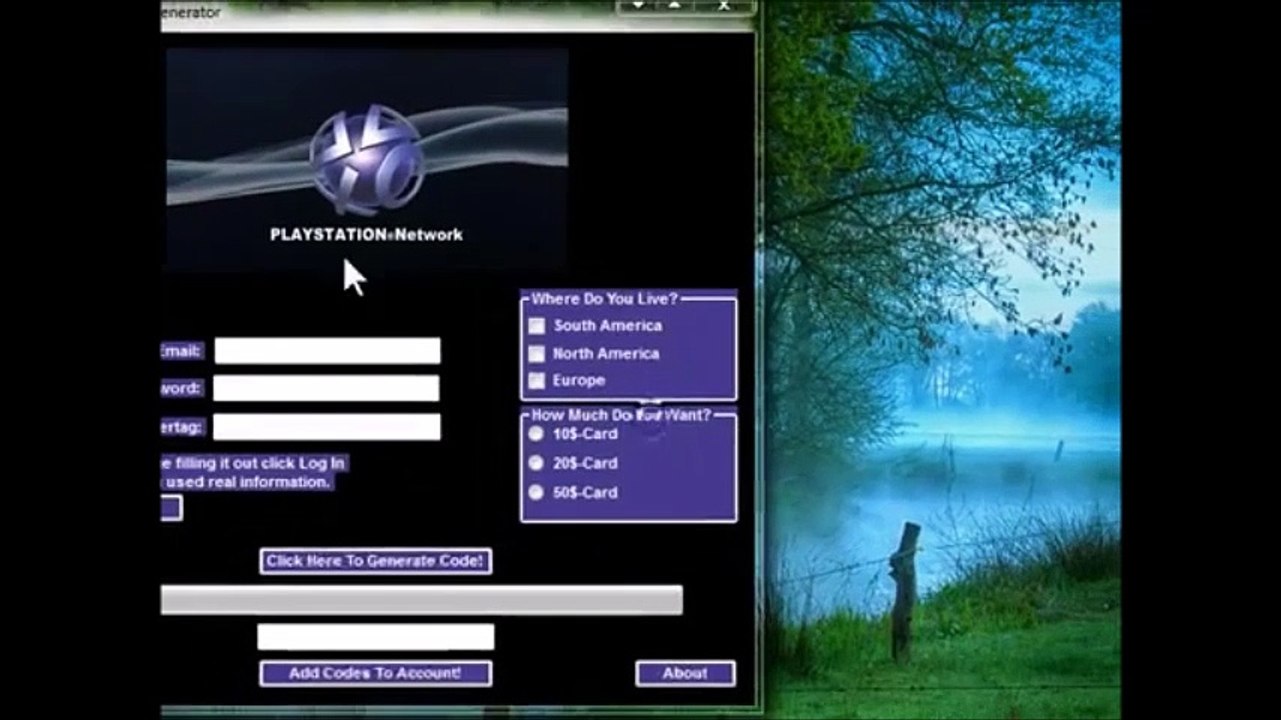Image resolution: width=1281 pixels, height=720 pixels.
Task: Tick the South America checkbox
Action: click(x=537, y=325)
